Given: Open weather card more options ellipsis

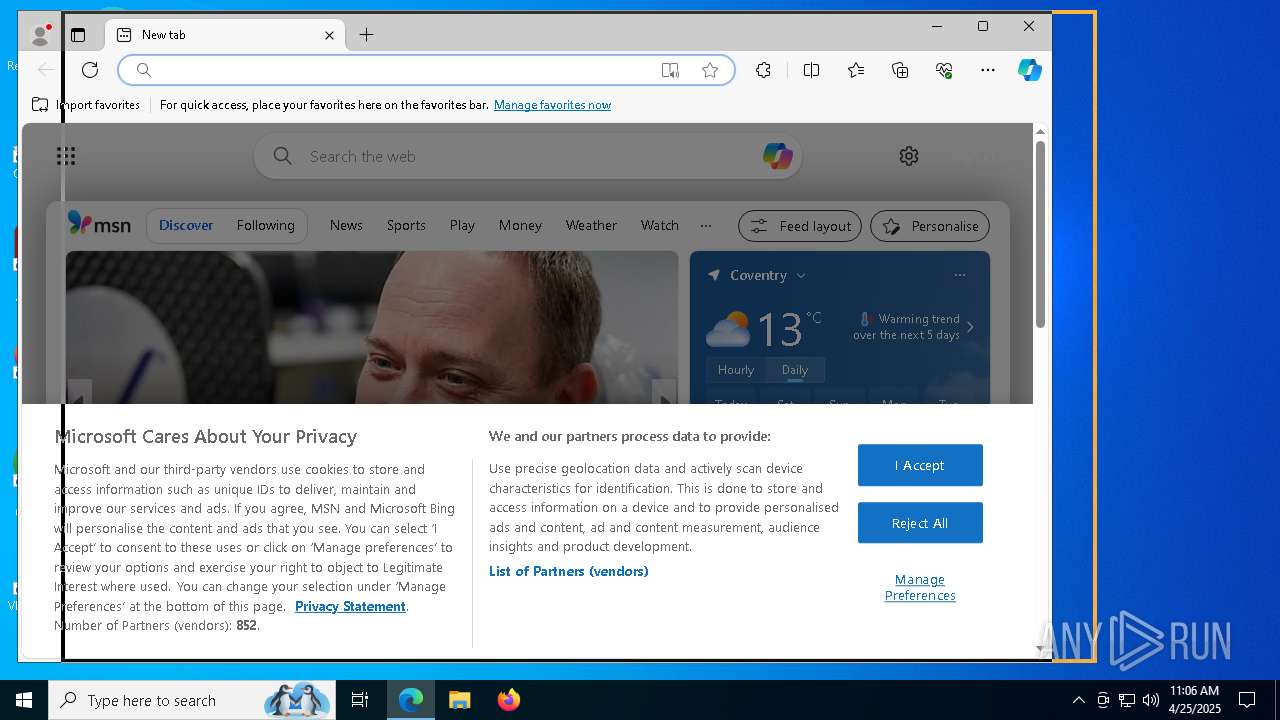Looking at the screenshot, I should tap(960, 275).
